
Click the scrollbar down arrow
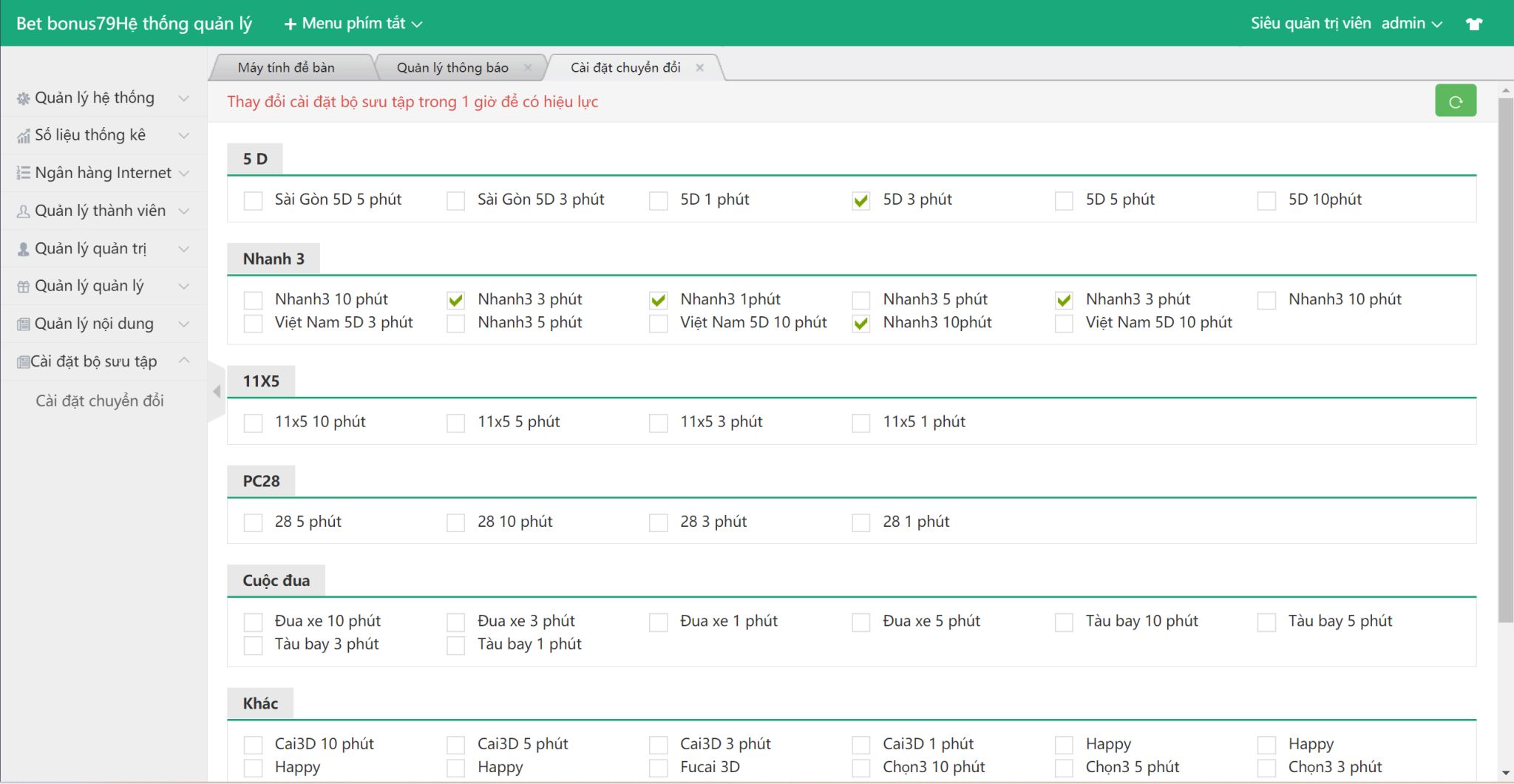coord(1505,773)
